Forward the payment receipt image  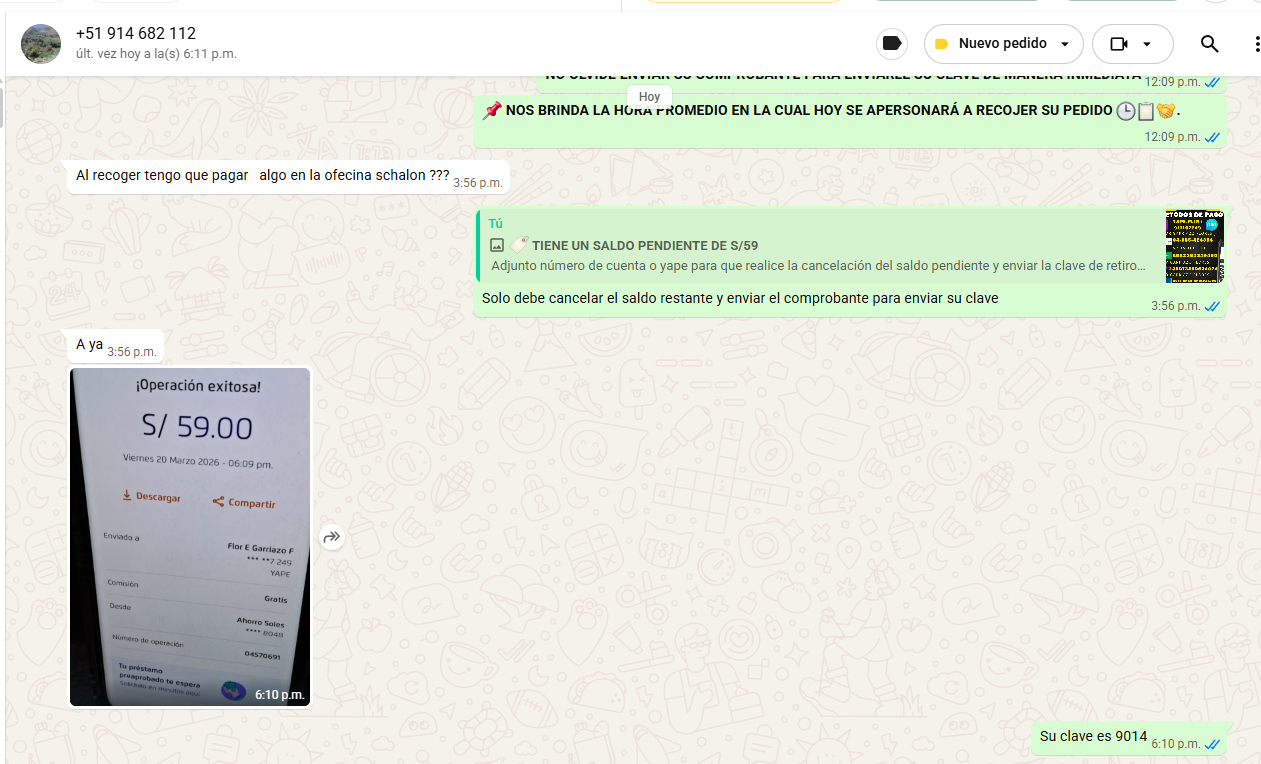click(x=332, y=537)
